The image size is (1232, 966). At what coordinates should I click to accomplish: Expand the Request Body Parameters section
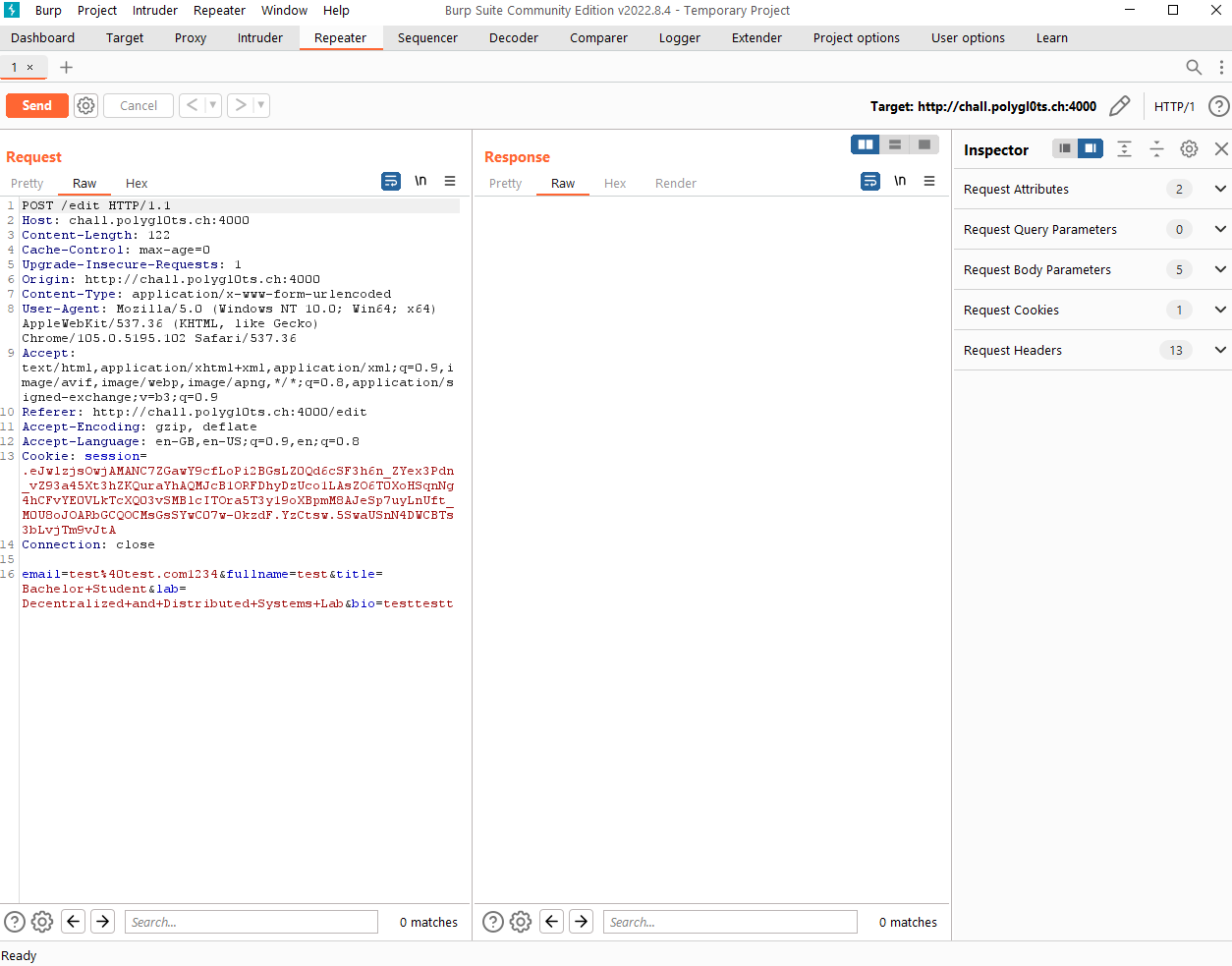click(x=1220, y=269)
